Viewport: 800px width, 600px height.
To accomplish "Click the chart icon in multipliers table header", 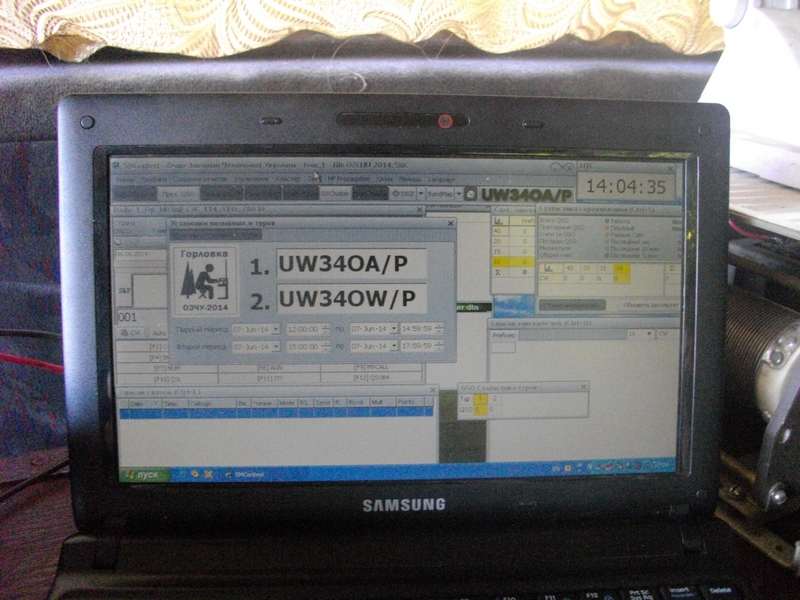I will coord(499,220).
